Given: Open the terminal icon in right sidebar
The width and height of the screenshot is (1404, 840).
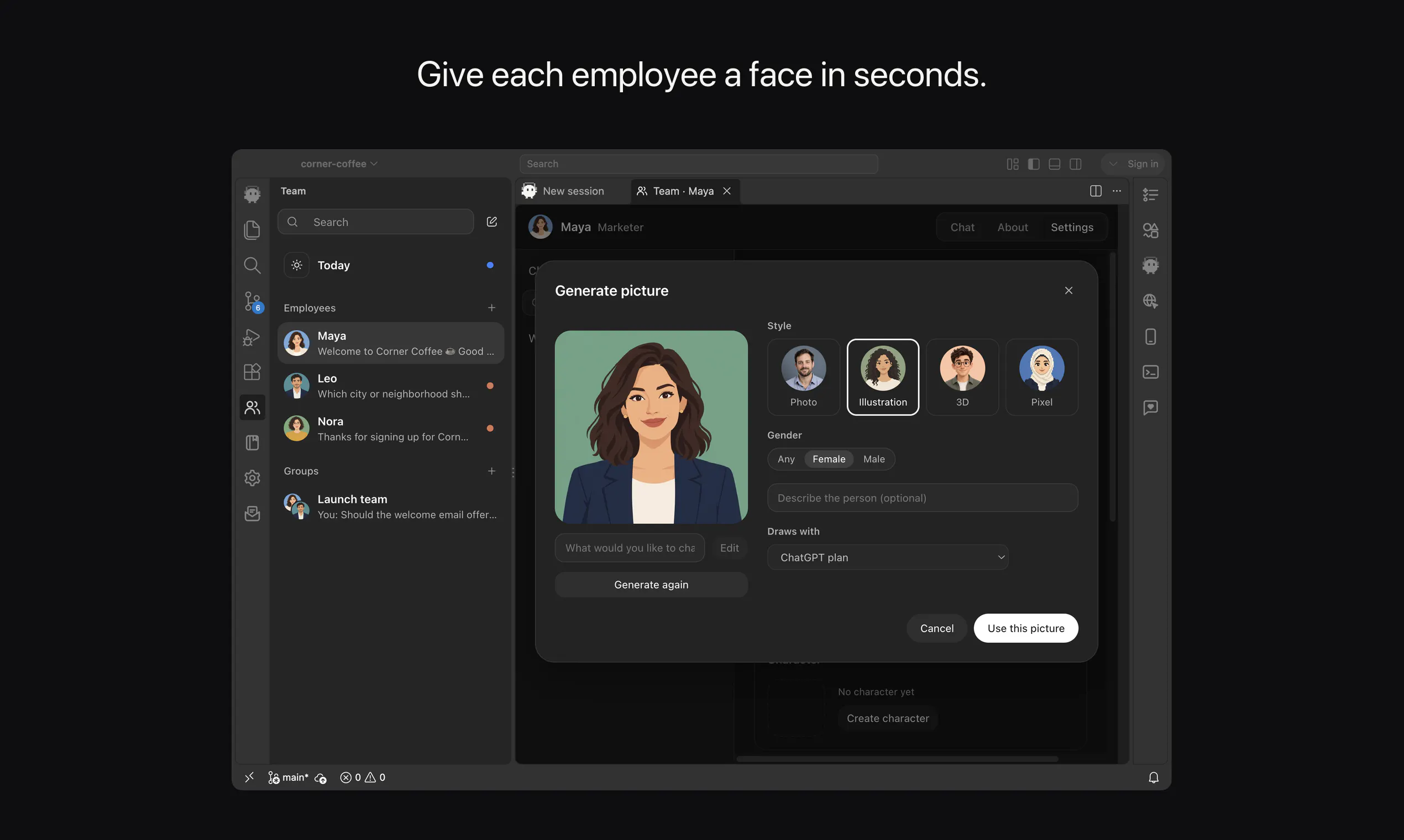Looking at the screenshot, I should (1150, 372).
